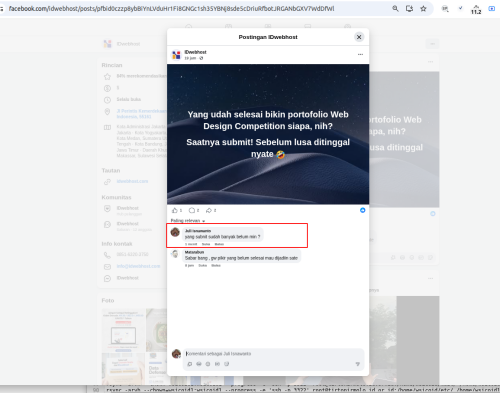Expand the Paling relevan comment sorting dropdown
Image resolution: width=500 pixels, height=393 pixels.
[188, 221]
